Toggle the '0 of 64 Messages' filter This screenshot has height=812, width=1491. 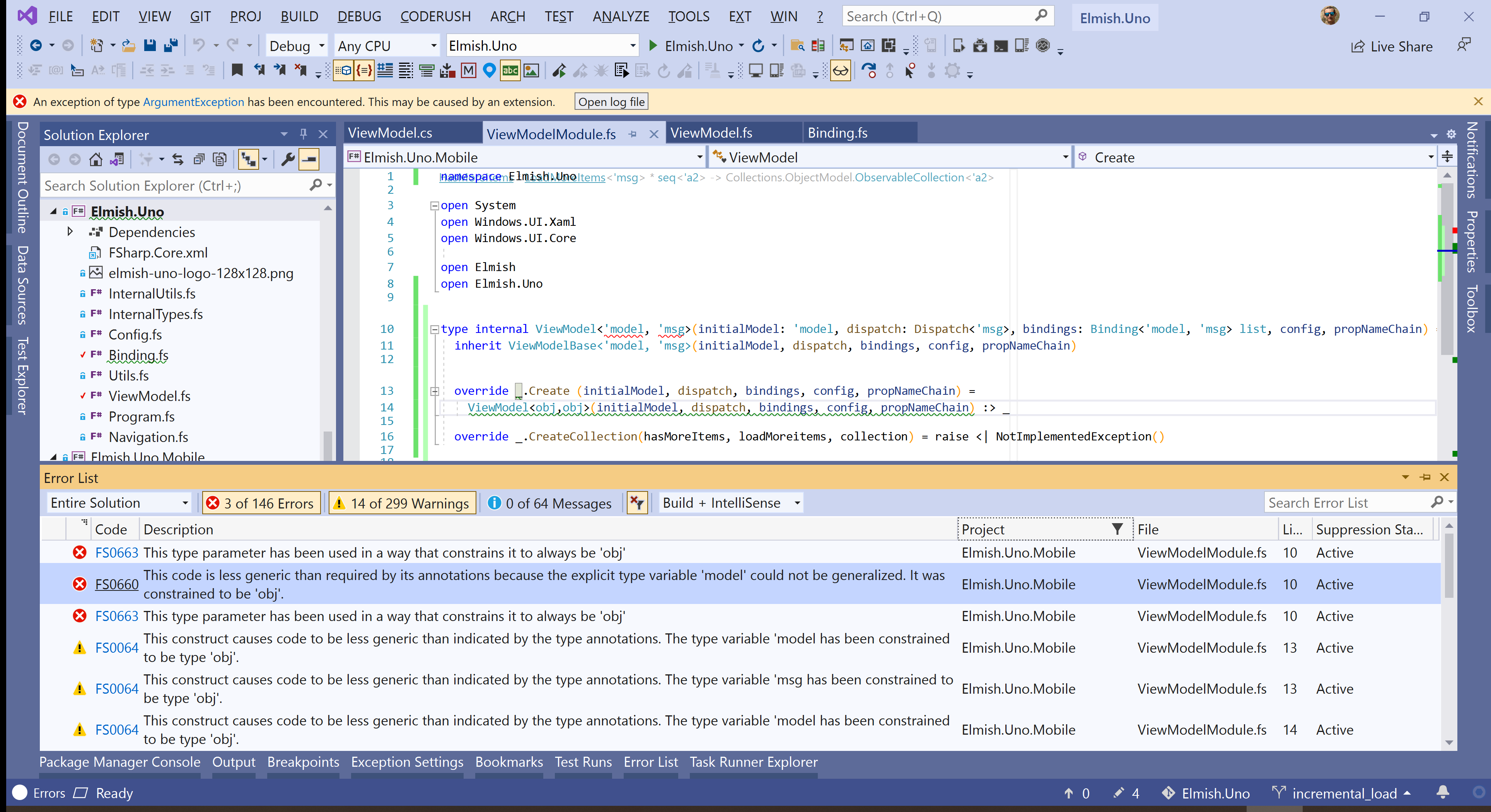[550, 502]
